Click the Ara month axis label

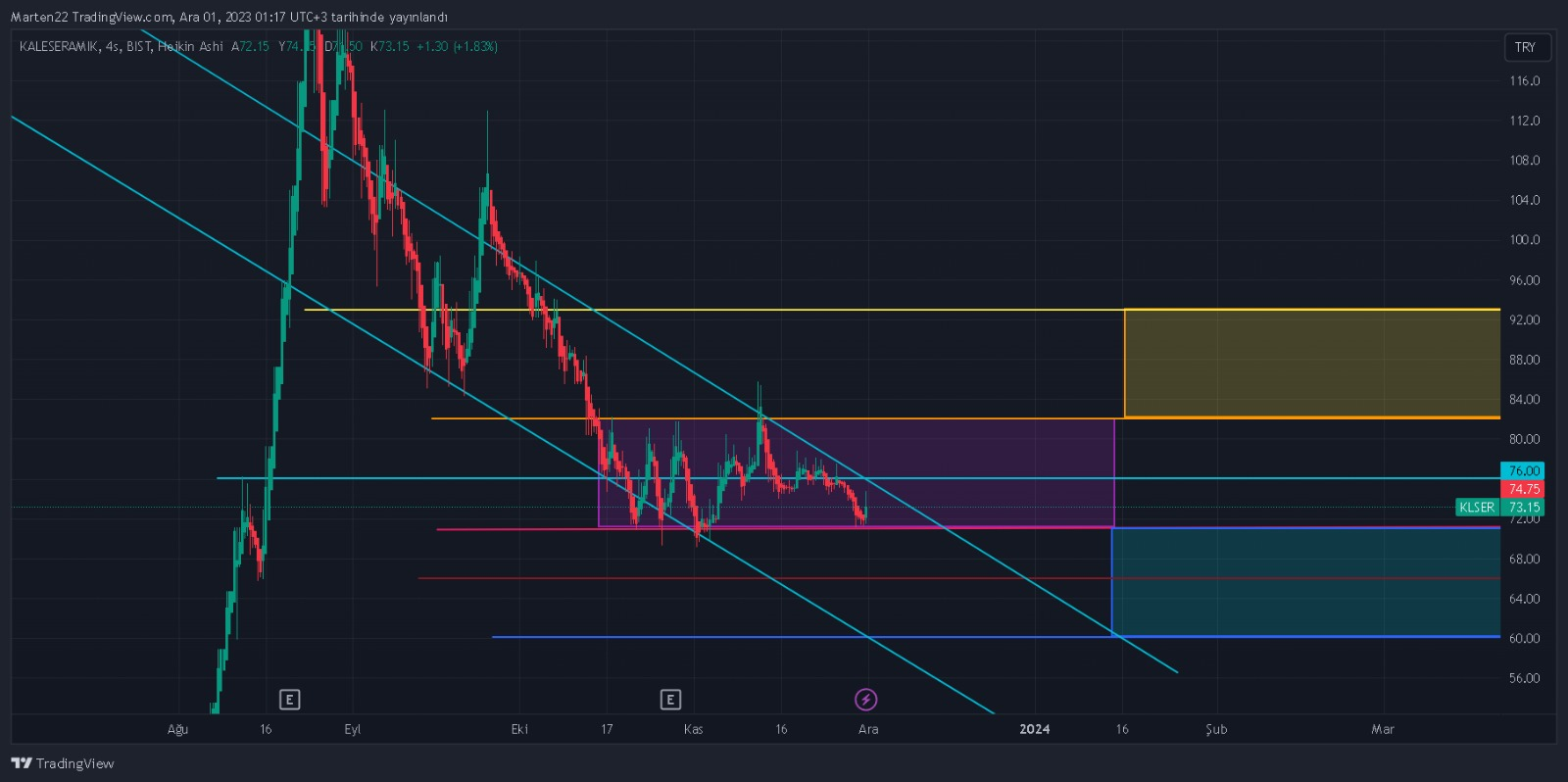coord(868,729)
